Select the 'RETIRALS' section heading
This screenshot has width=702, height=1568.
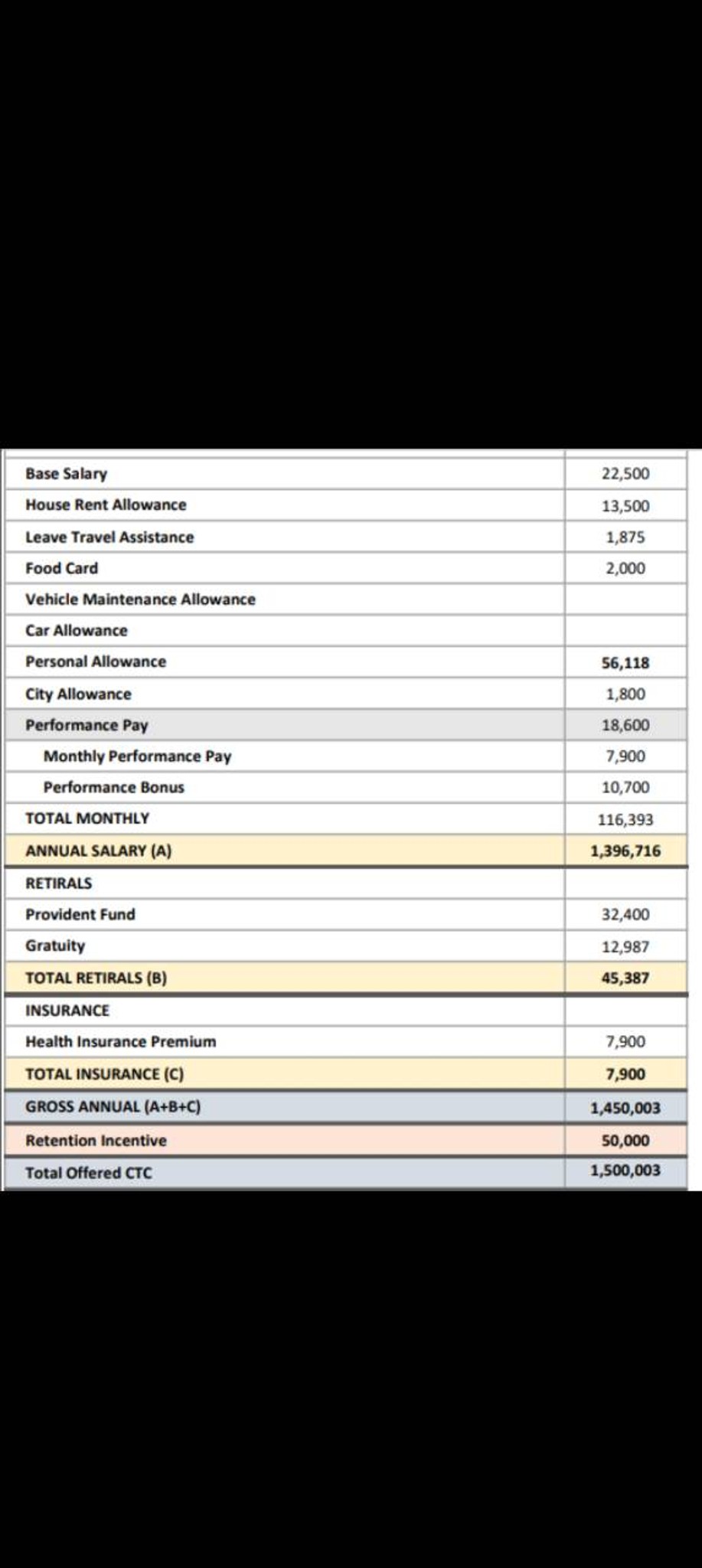pyautogui.click(x=59, y=884)
